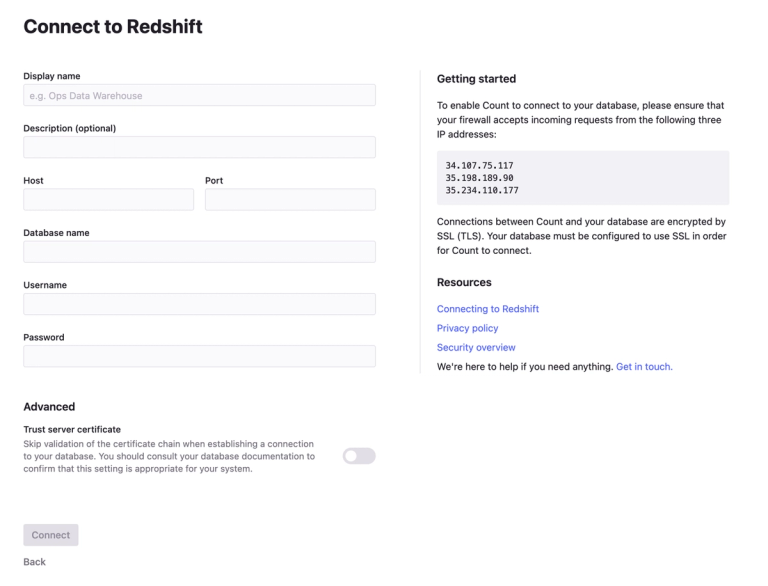Click the Display name input field

point(199,95)
